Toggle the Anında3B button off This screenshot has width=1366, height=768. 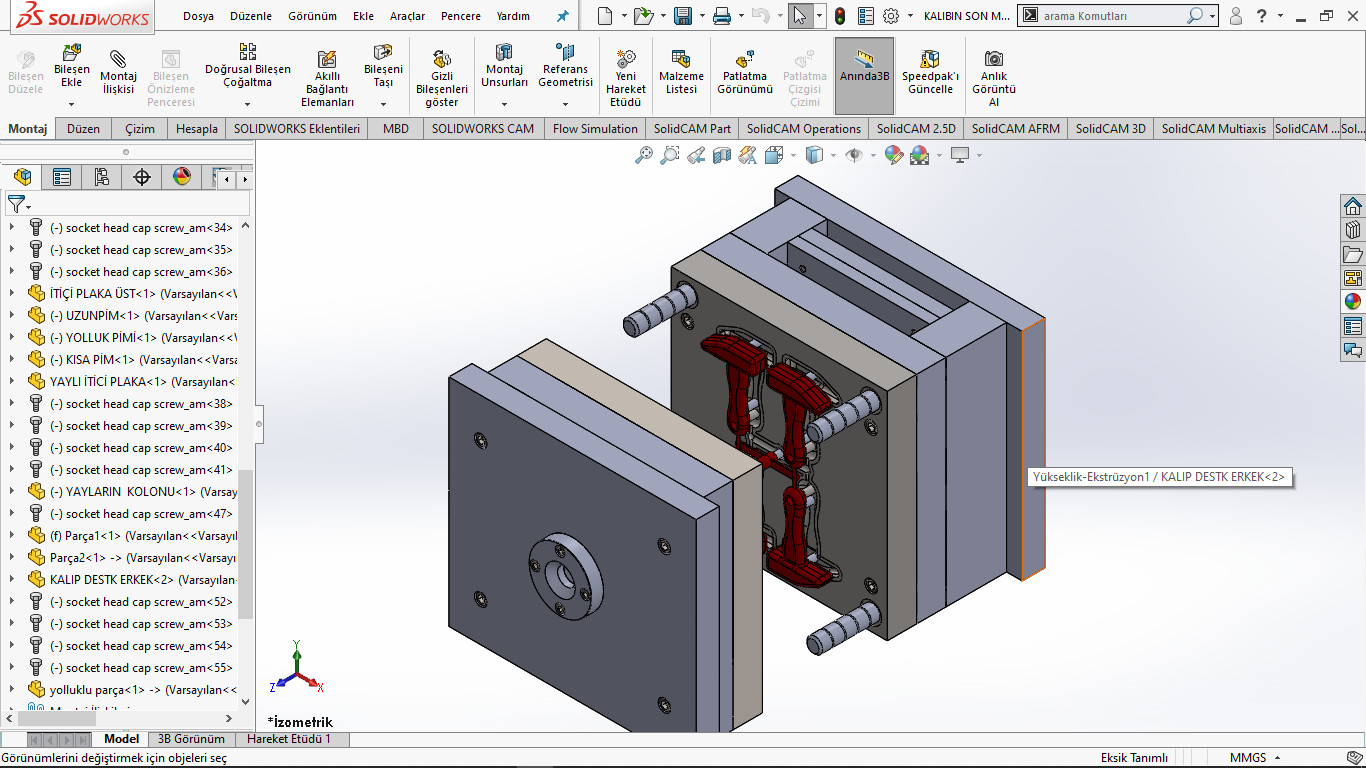tap(864, 76)
